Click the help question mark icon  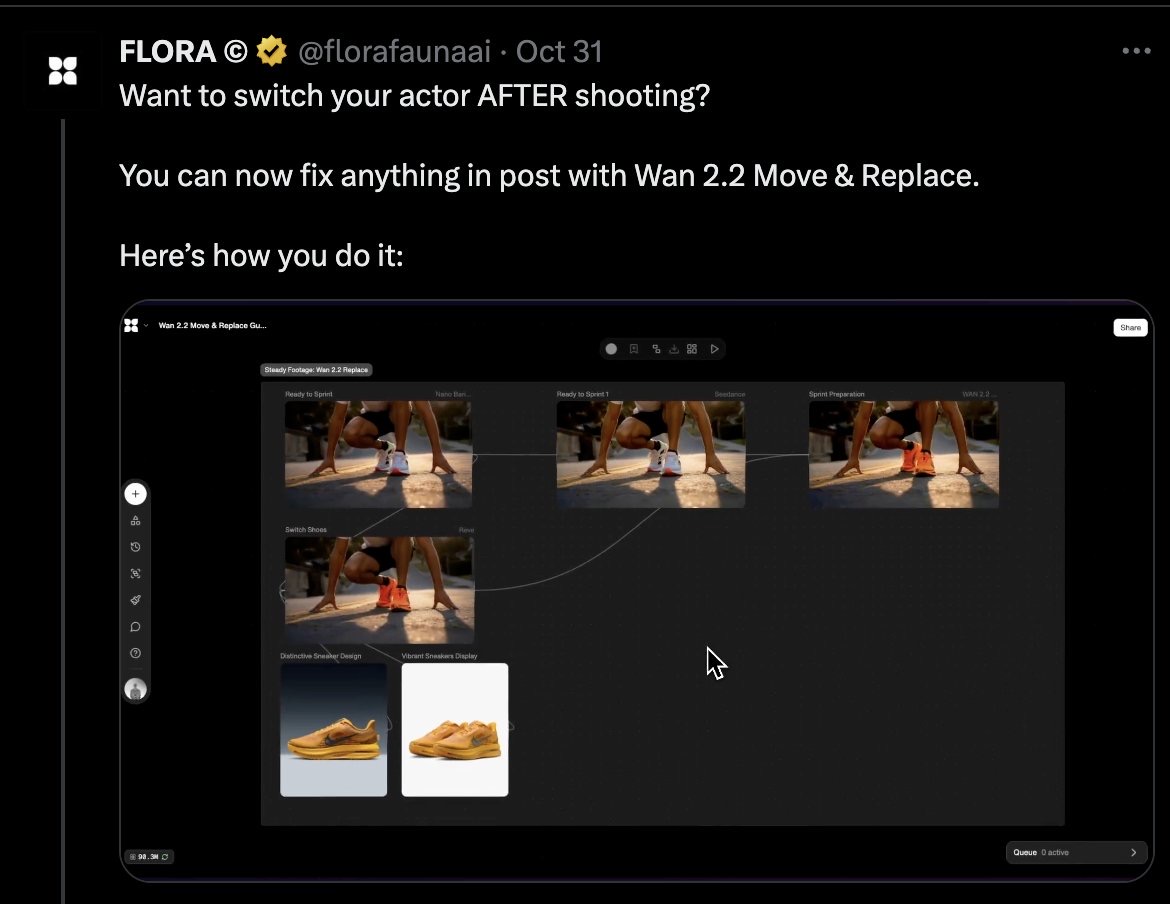(x=135, y=653)
